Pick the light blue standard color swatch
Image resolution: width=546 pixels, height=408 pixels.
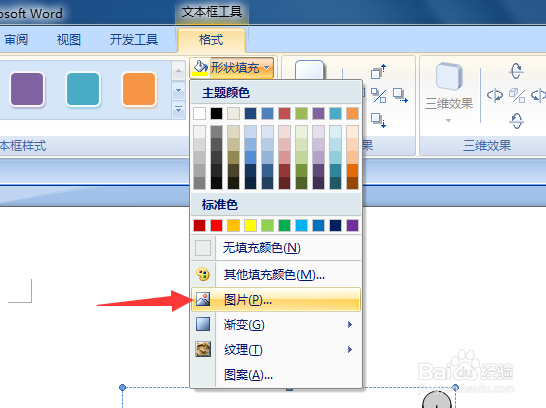click(x=302, y=225)
